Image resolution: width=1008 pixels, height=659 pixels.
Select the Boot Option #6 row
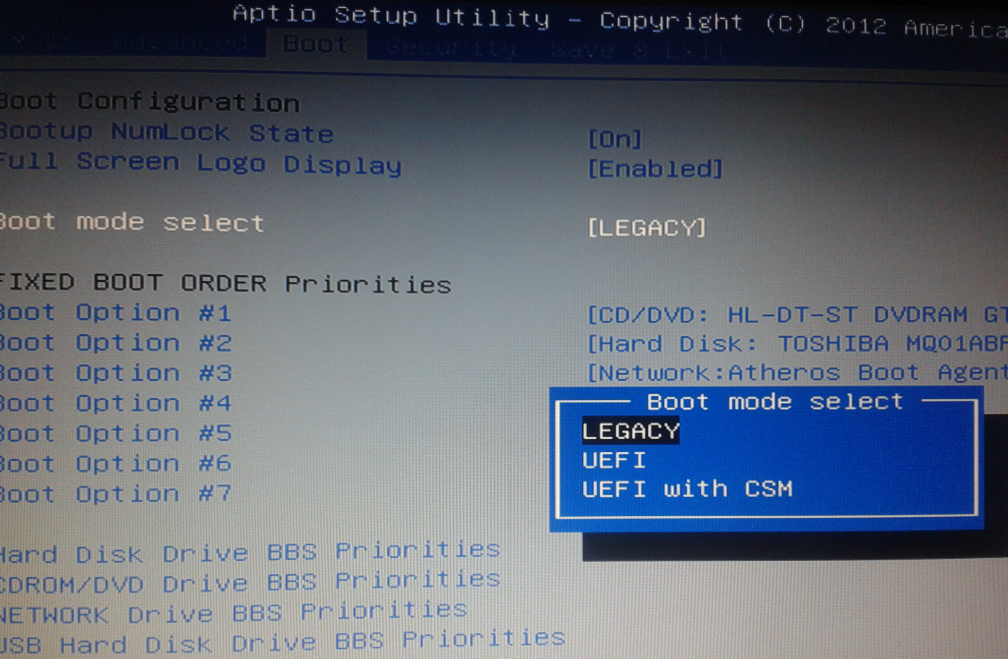tap(115, 463)
